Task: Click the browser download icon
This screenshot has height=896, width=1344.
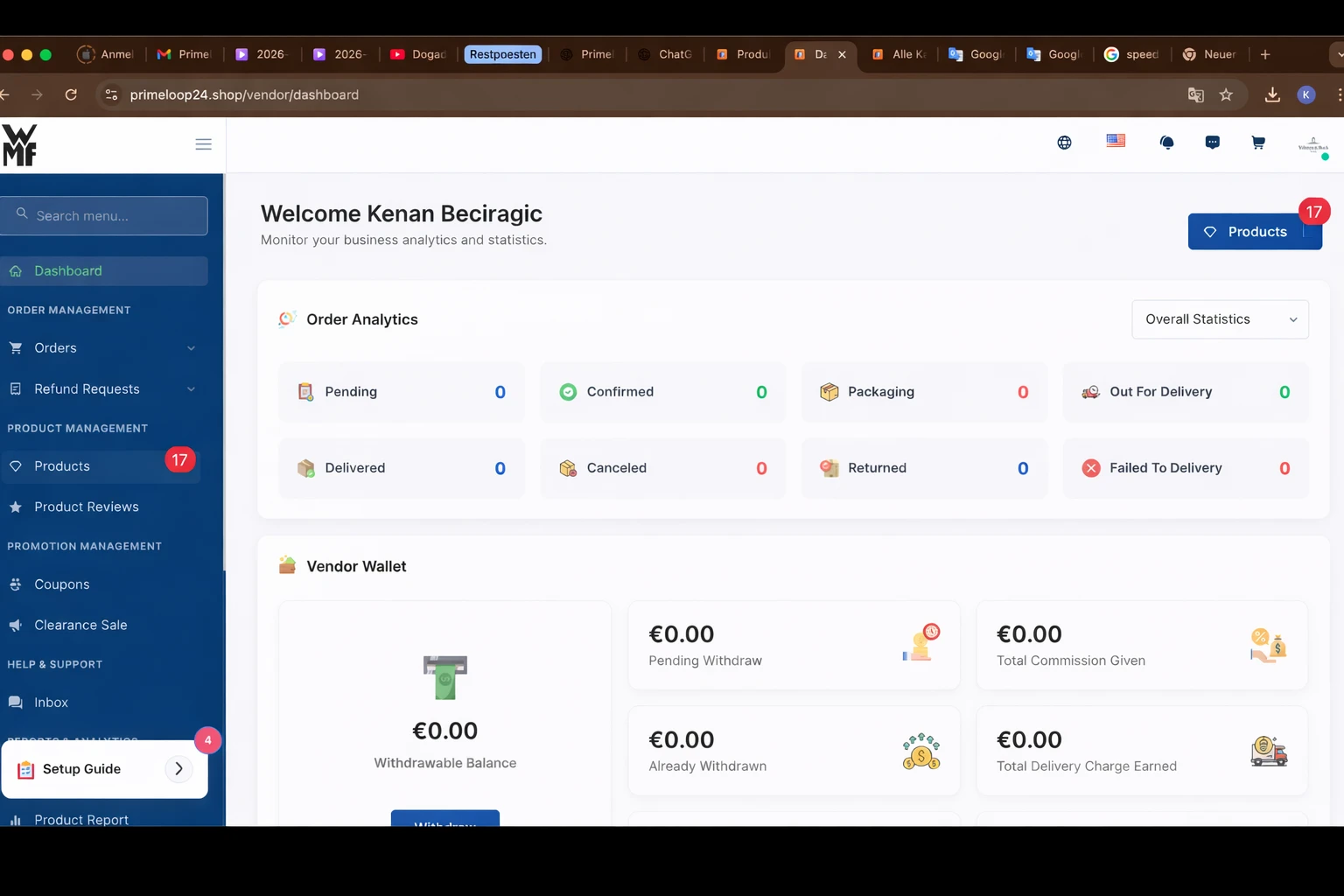Action: click(1272, 94)
